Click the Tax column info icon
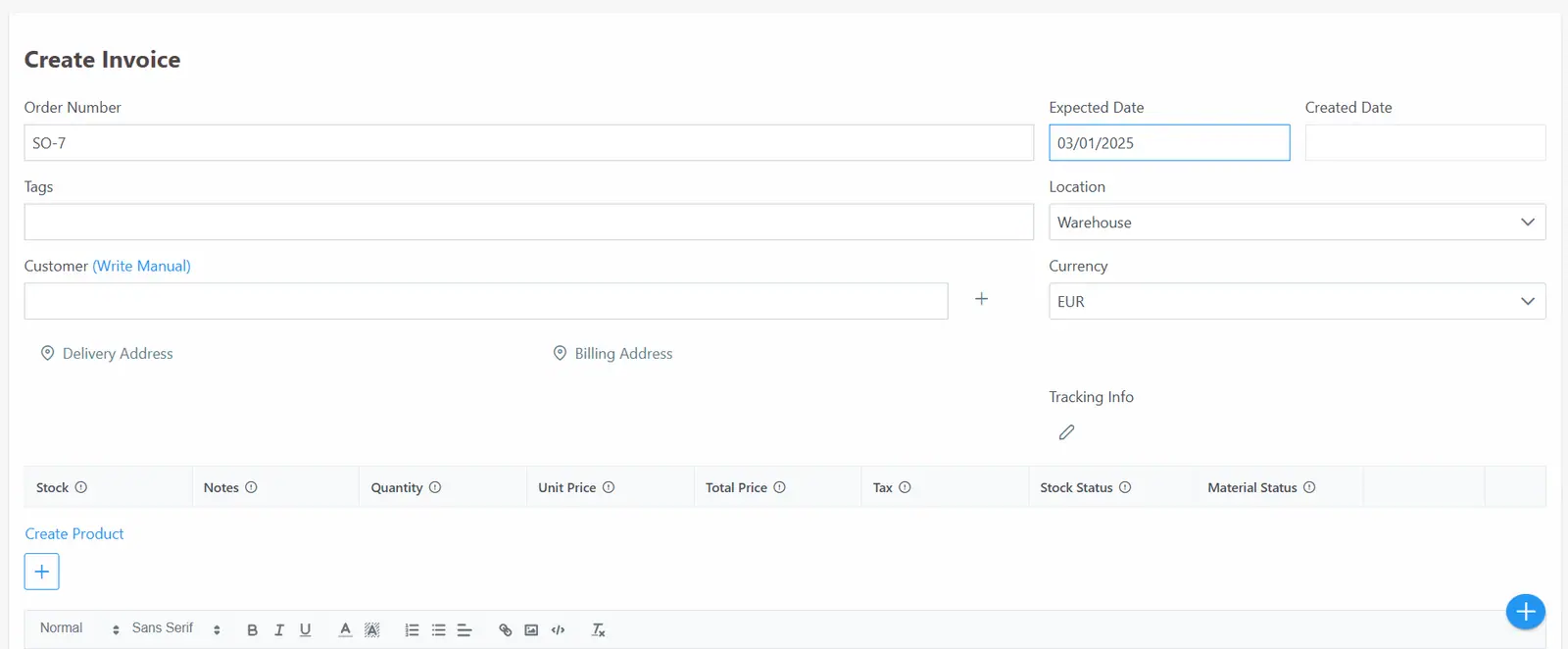Screen dimensions: 1568x649 coord(905,487)
